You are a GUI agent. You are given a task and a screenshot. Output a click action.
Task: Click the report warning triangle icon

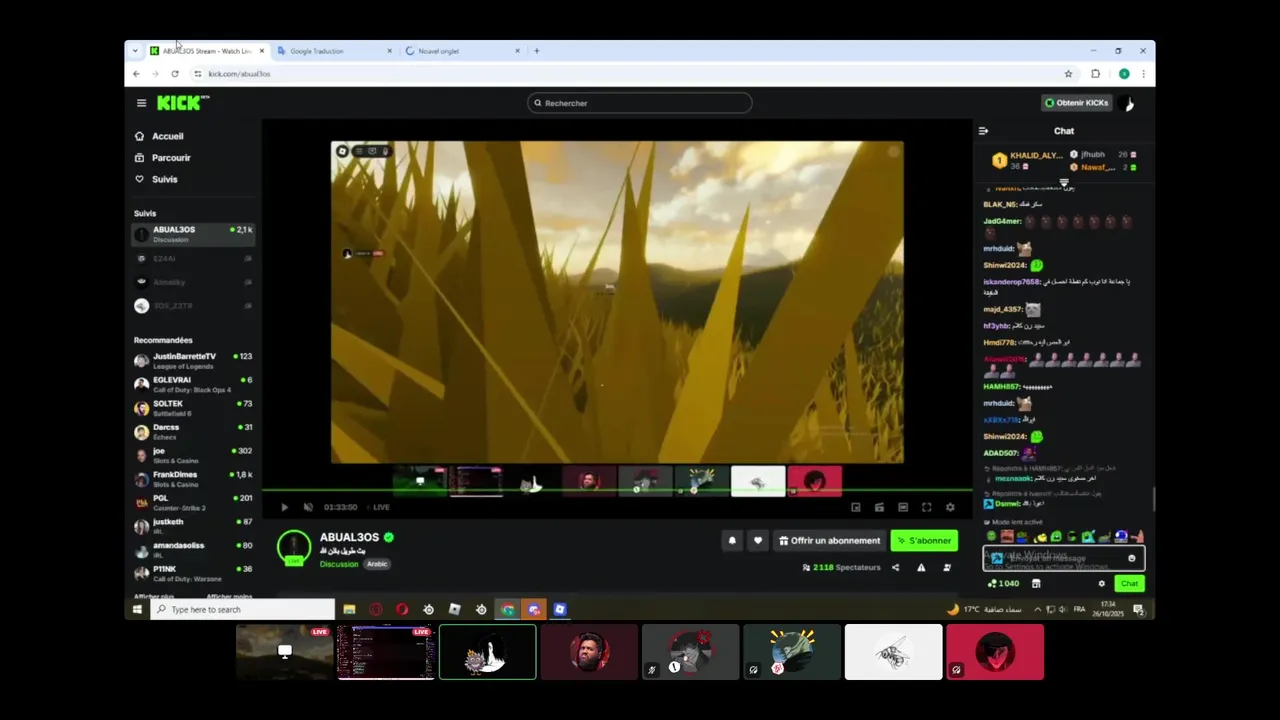coord(921,567)
